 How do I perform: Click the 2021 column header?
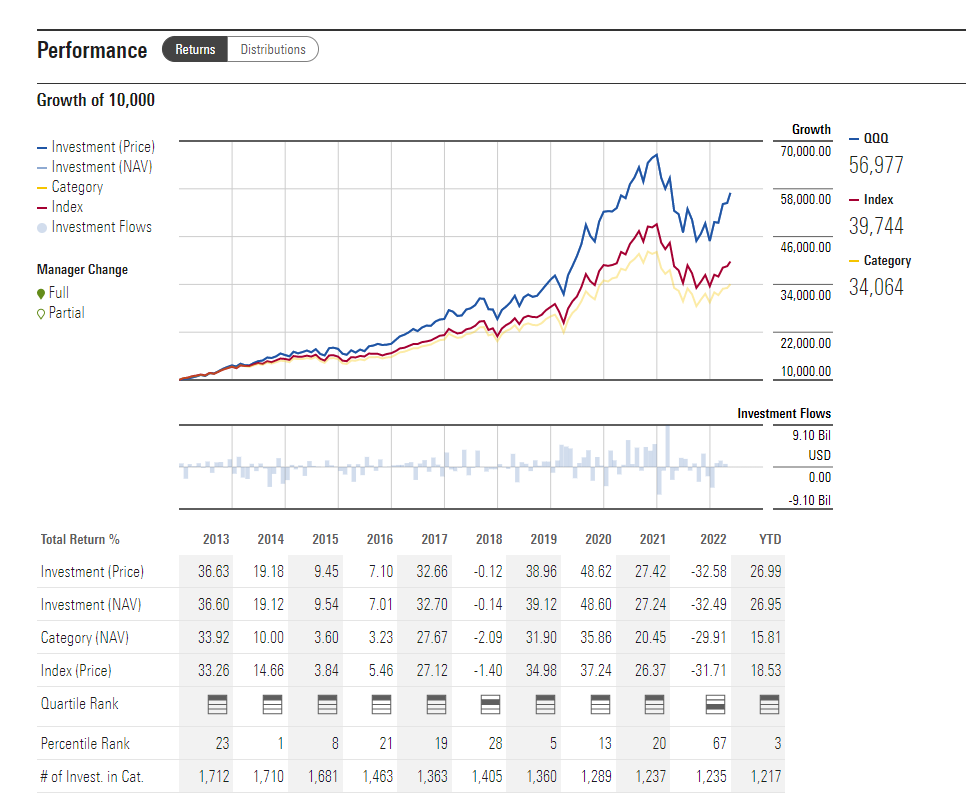[652, 539]
